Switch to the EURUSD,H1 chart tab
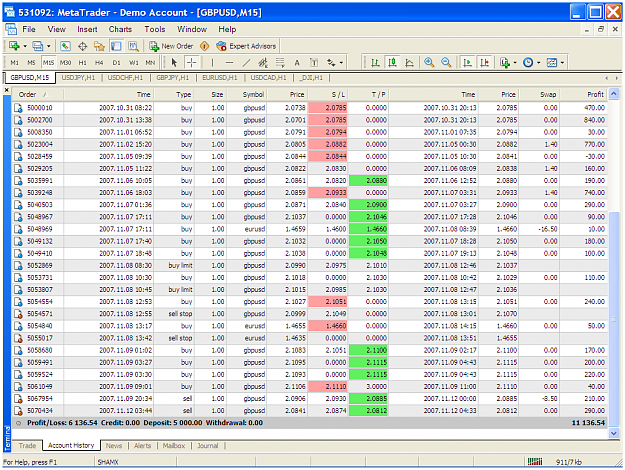This screenshot has width=625, height=470. 219,77
